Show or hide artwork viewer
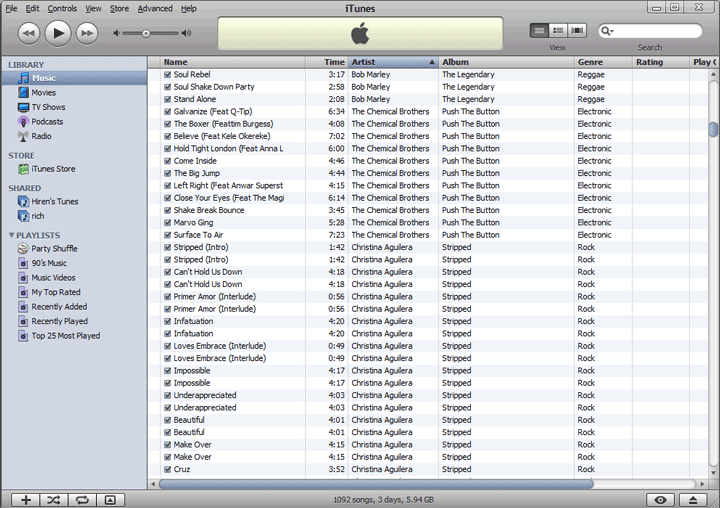The image size is (720, 508). coord(110,500)
